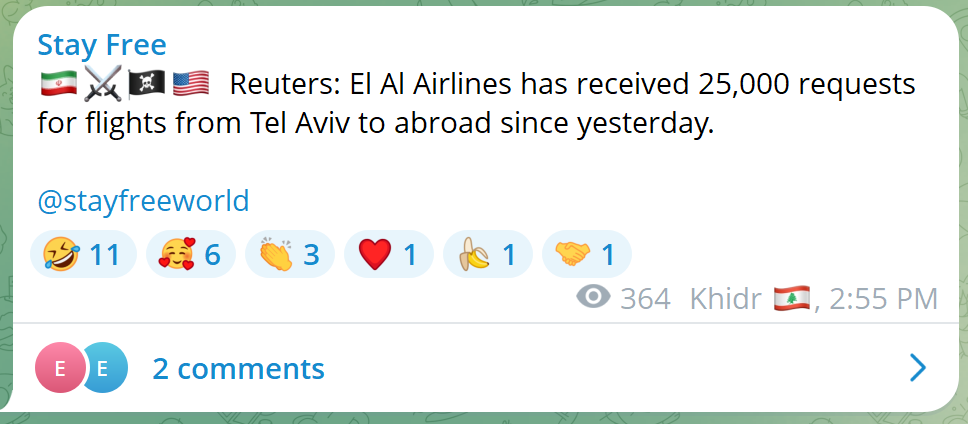Click the crossed swords emoji

point(103,84)
